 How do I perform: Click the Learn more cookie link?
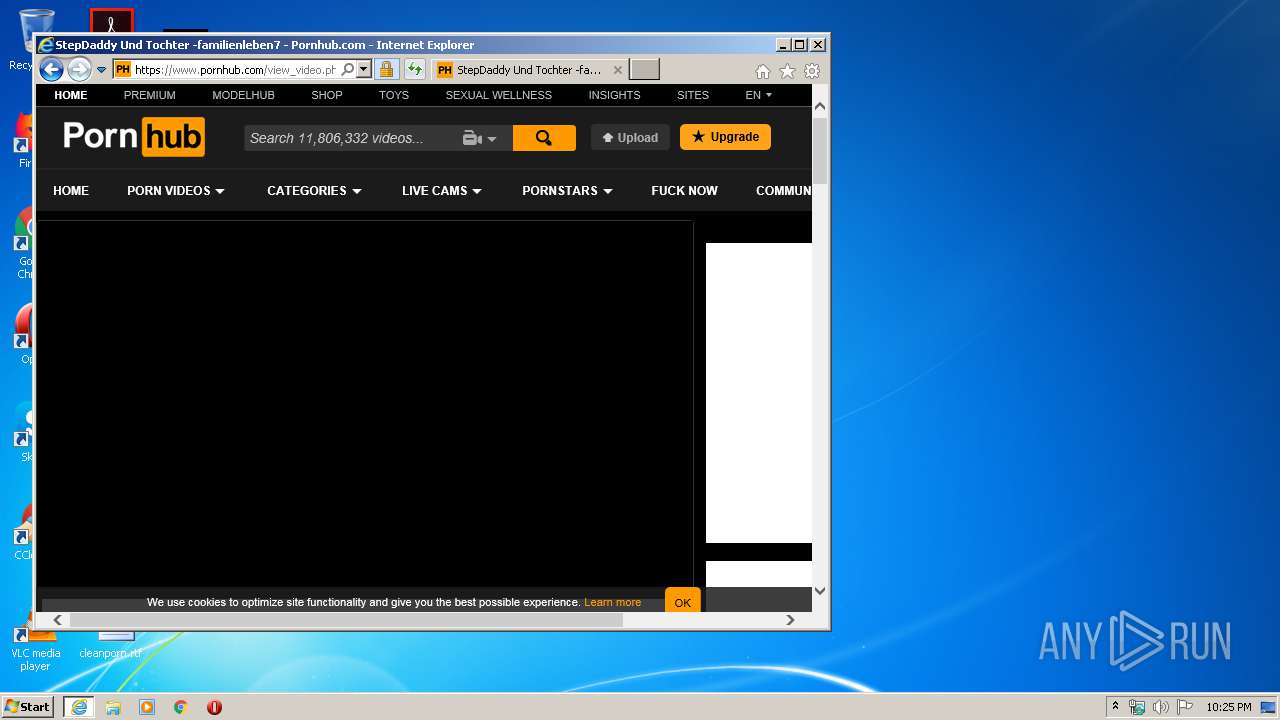(612, 602)
